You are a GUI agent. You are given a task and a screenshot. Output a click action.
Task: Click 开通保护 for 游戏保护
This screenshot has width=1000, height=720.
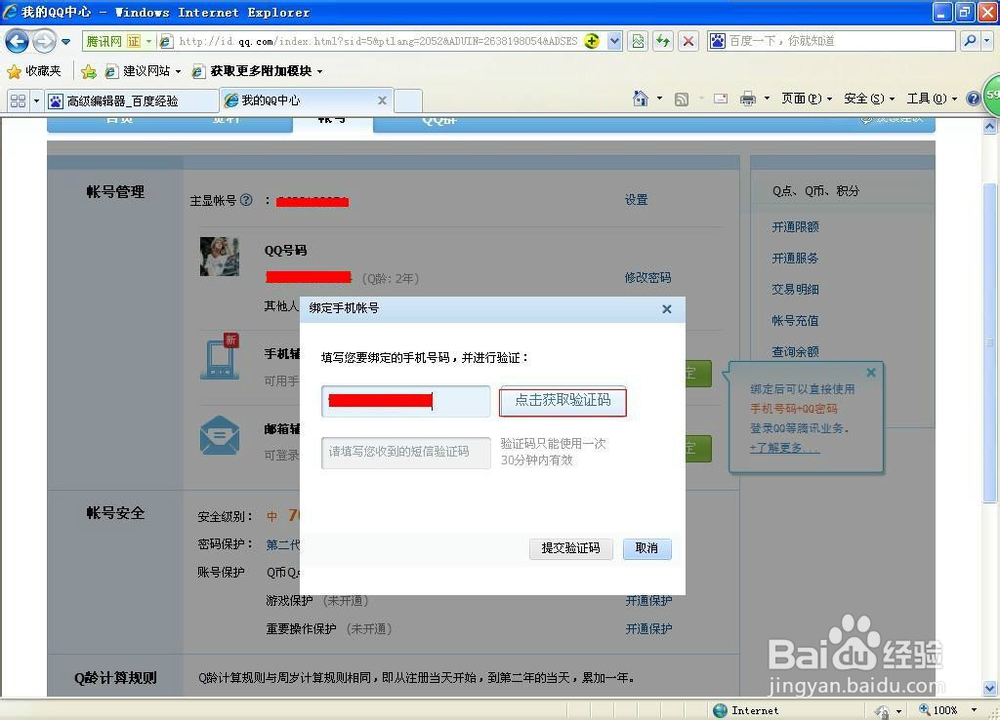coord(648,601)
